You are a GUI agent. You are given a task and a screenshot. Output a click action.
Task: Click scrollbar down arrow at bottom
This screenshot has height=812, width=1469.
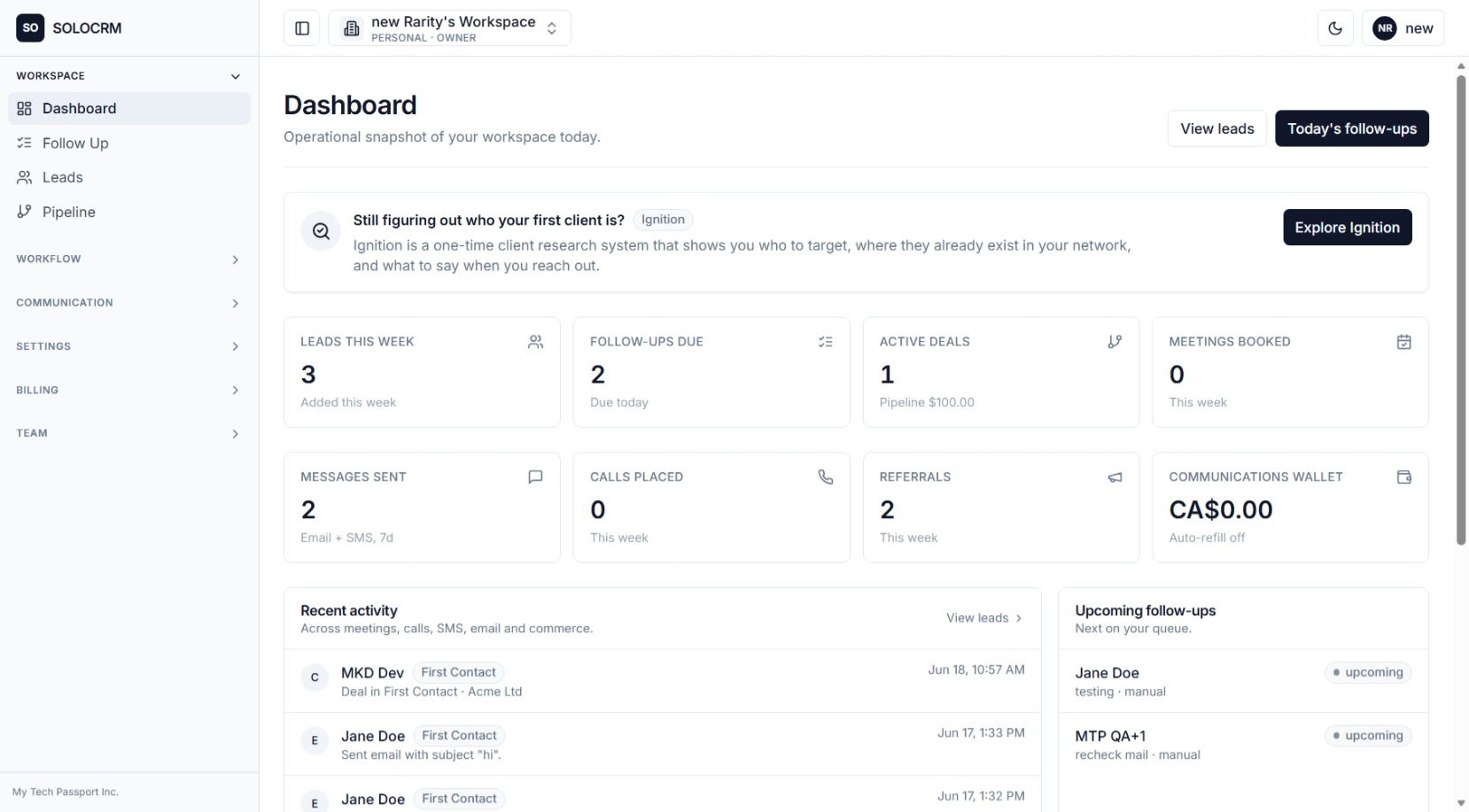[x=1461, y=803]
